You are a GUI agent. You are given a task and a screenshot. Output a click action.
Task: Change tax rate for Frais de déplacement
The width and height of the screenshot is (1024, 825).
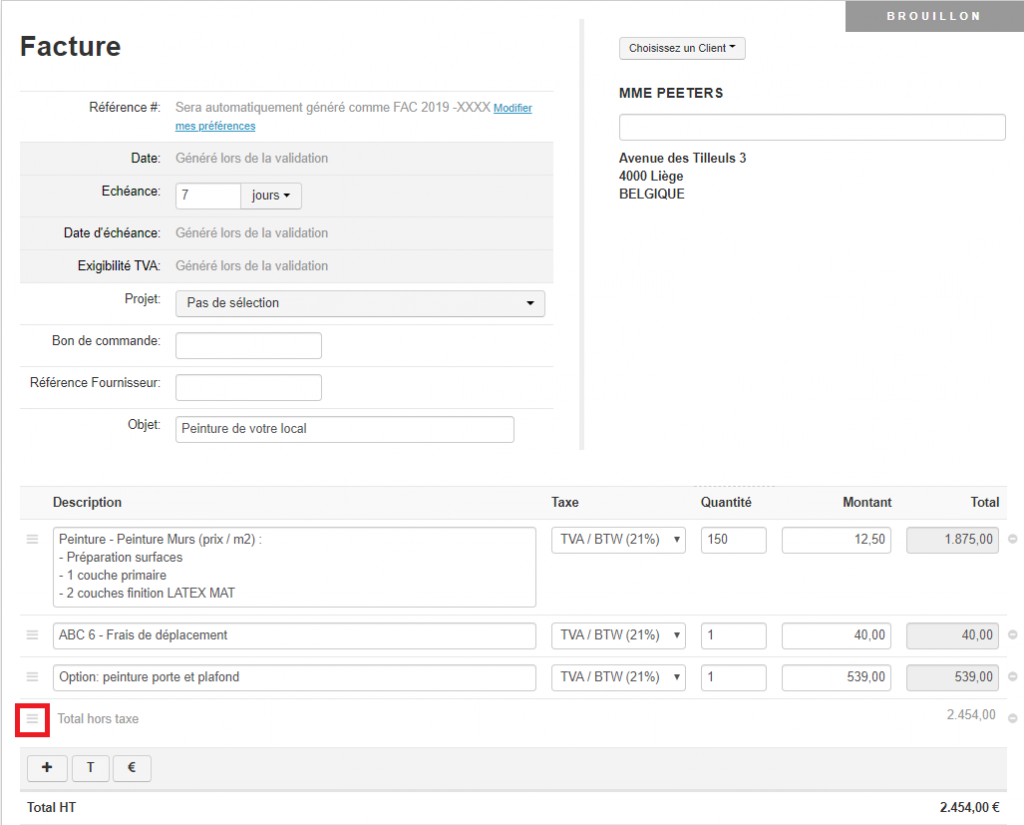[618, 635]
